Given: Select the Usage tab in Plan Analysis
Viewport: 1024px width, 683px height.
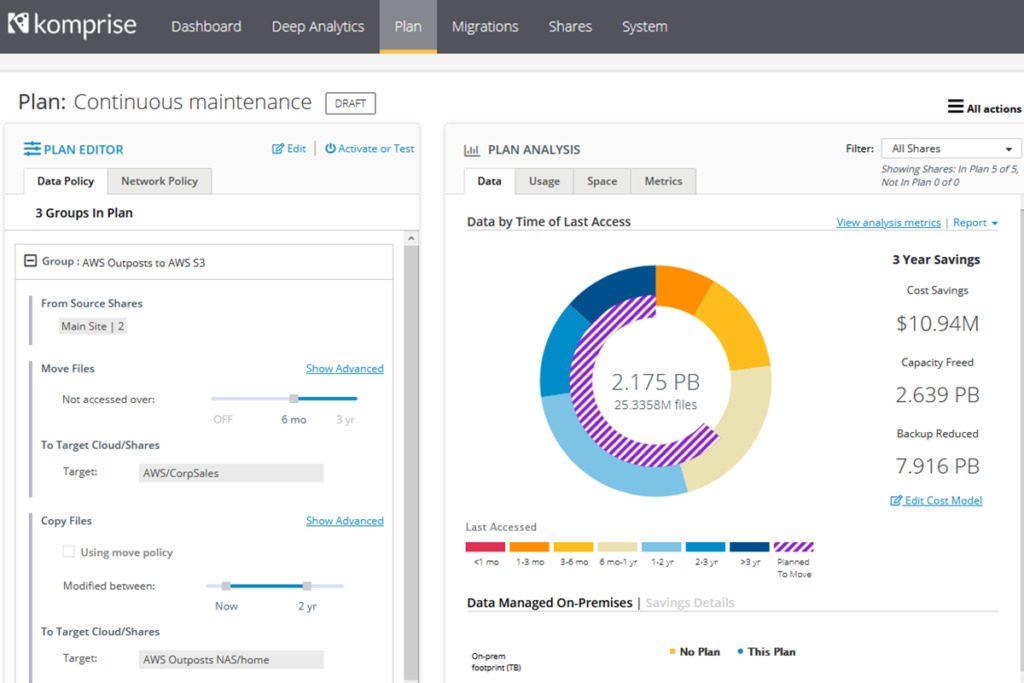Looking at the screenshot, I should tap(544, 181).
